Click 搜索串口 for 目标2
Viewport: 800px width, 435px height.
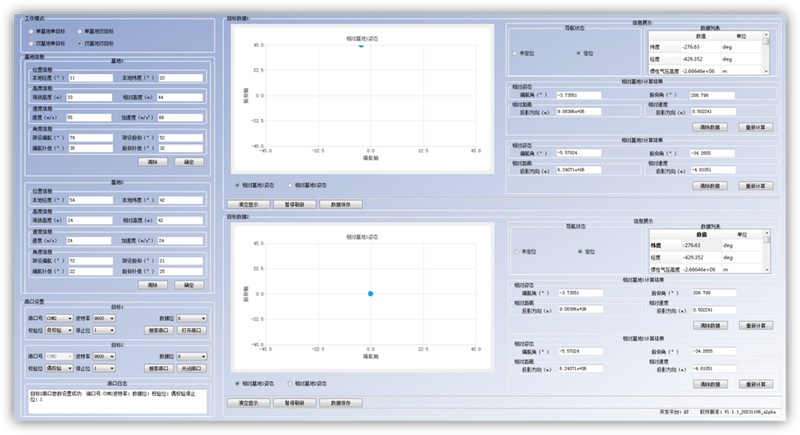159,368
